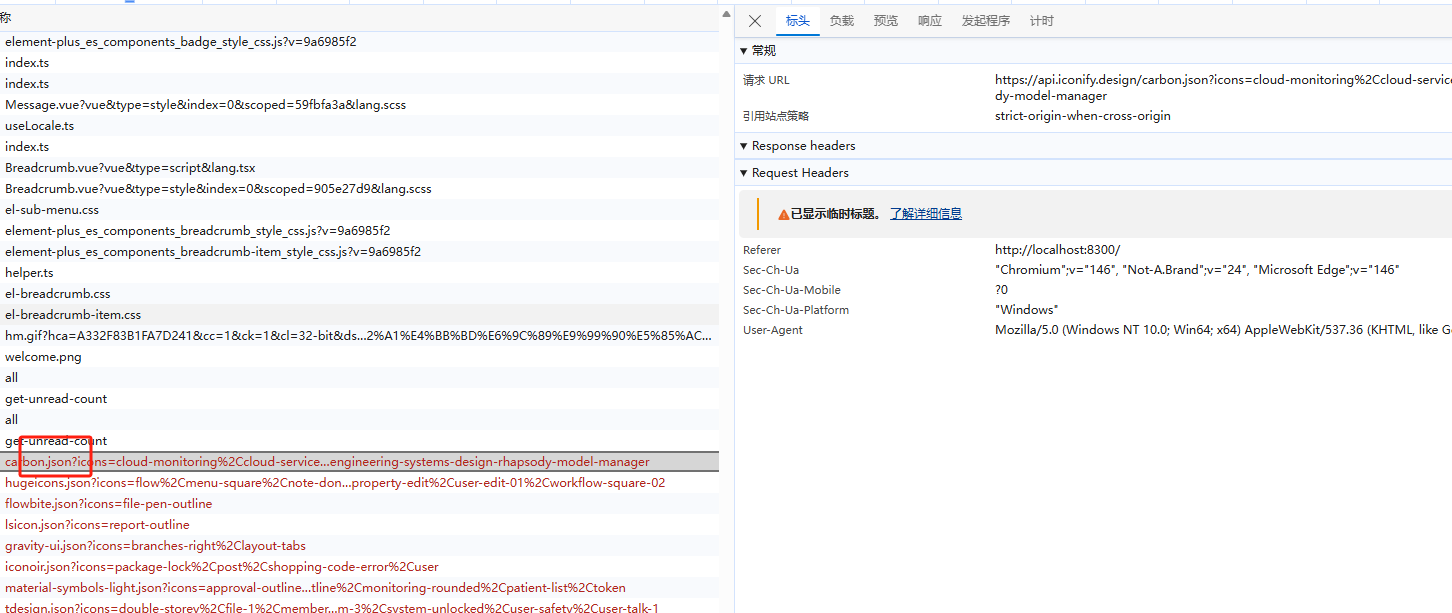Select the 发起程序 tab
The image size is (1452, 613).
986,21
